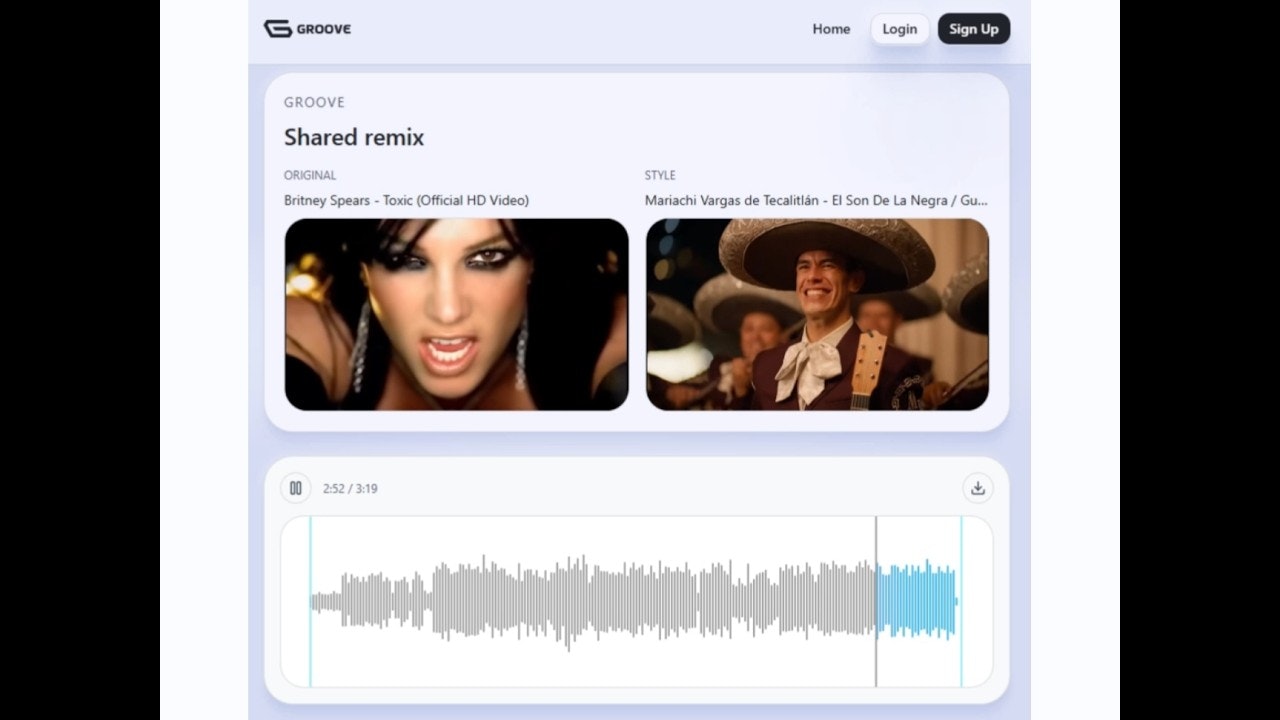Image resolution: width=1280 pixels, height=720 pixels.
Task: Click the waveform end boundary marker
Action: click(x=961, y=601)
